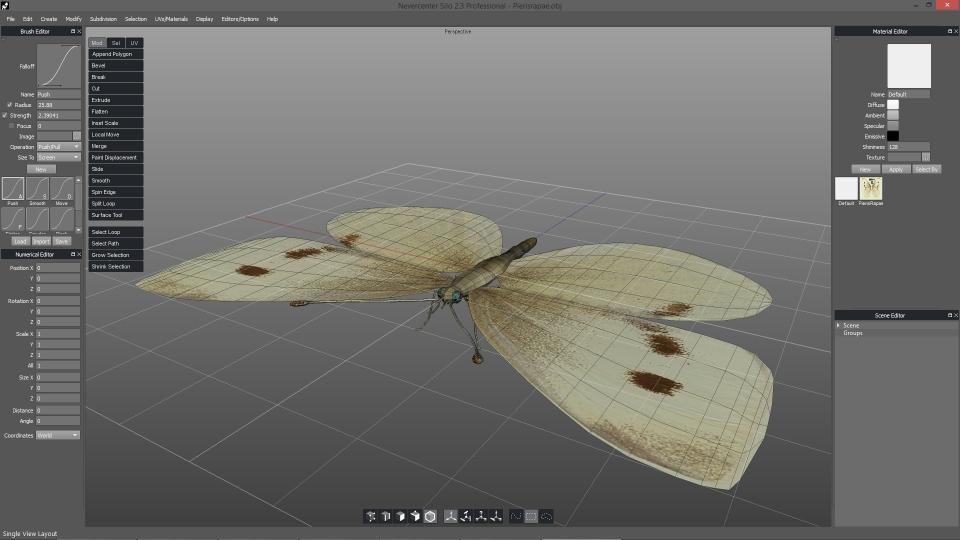Expand the Scene tree node
The image size is (960, 540).
click(838, 325)
